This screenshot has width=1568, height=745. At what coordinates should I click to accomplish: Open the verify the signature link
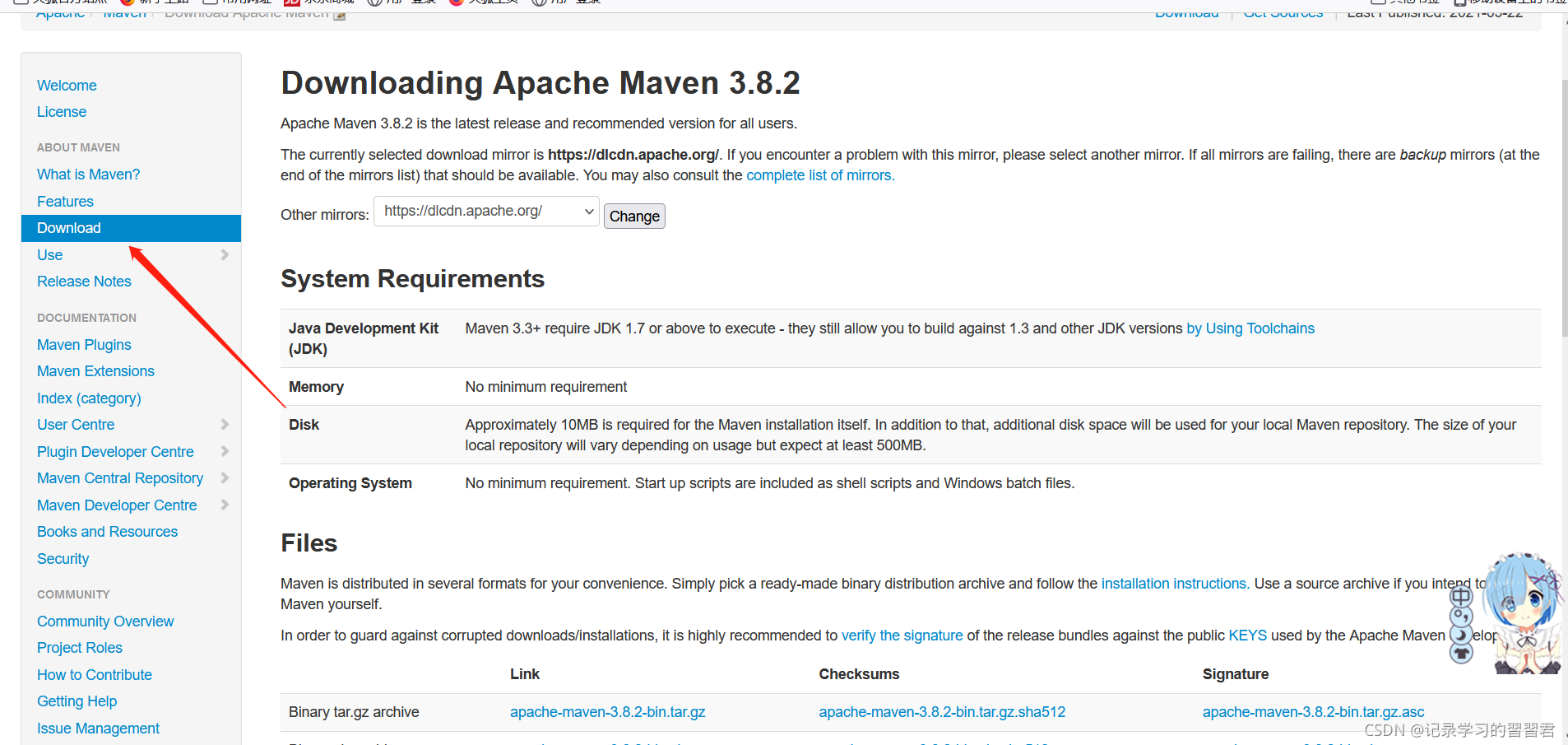pyautogui.click(x=902, y=636)
